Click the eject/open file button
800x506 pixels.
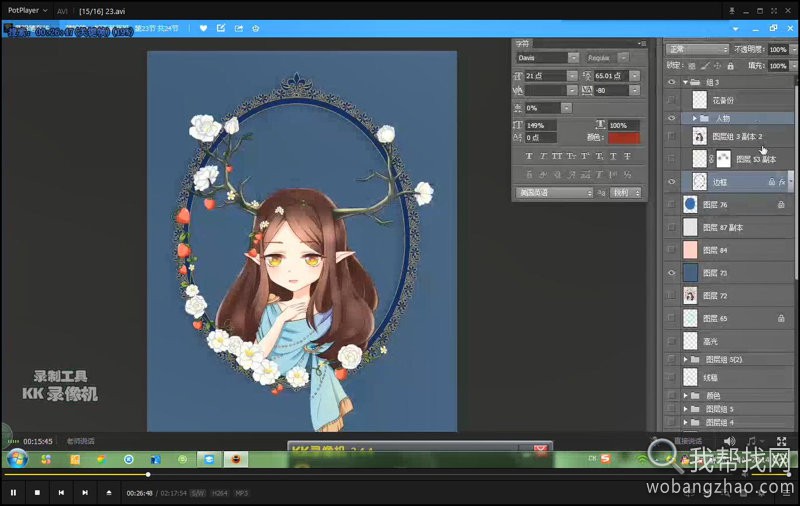(x=109, y=493)
